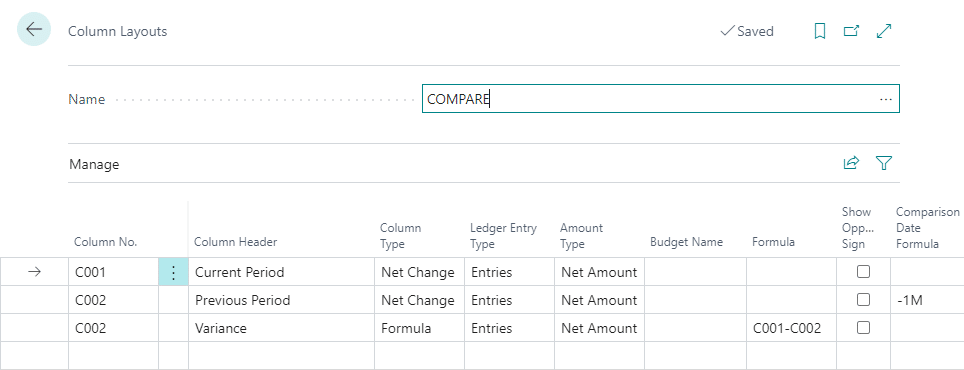Click the bookmark icon
The width and height of the screenshot is (964, 370).
820,31
